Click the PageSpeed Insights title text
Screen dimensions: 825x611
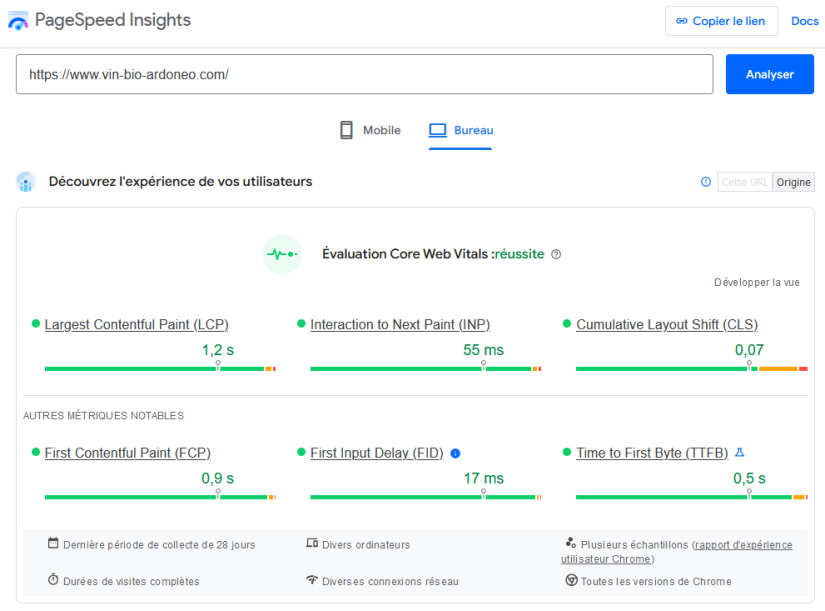(x=113, y=21)
